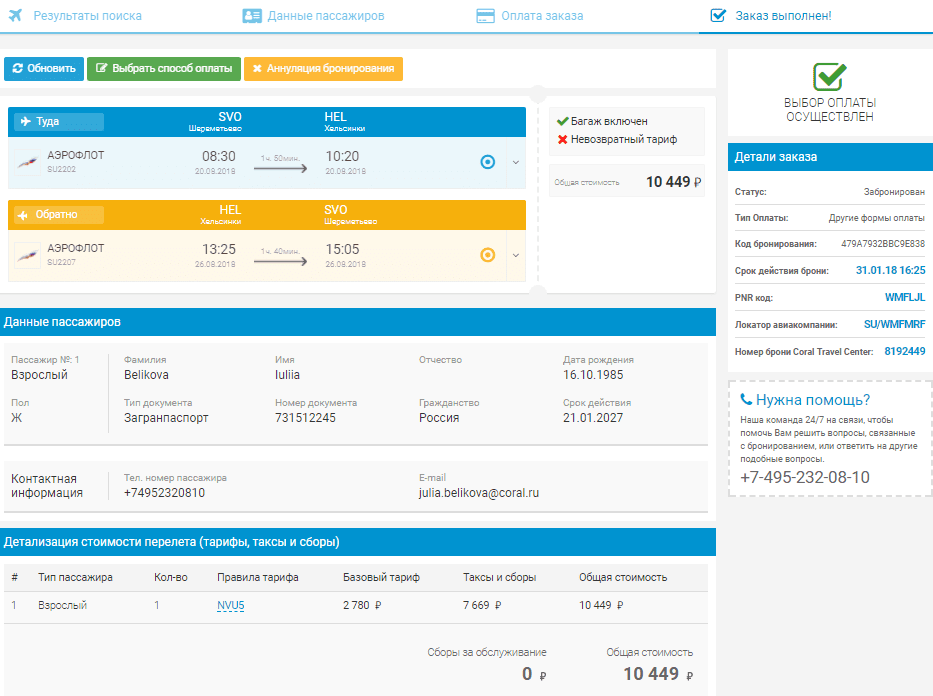The image size is (933, 696).
Task: Click the Aeroflot logo for flight SU2207
Action: 27,255
